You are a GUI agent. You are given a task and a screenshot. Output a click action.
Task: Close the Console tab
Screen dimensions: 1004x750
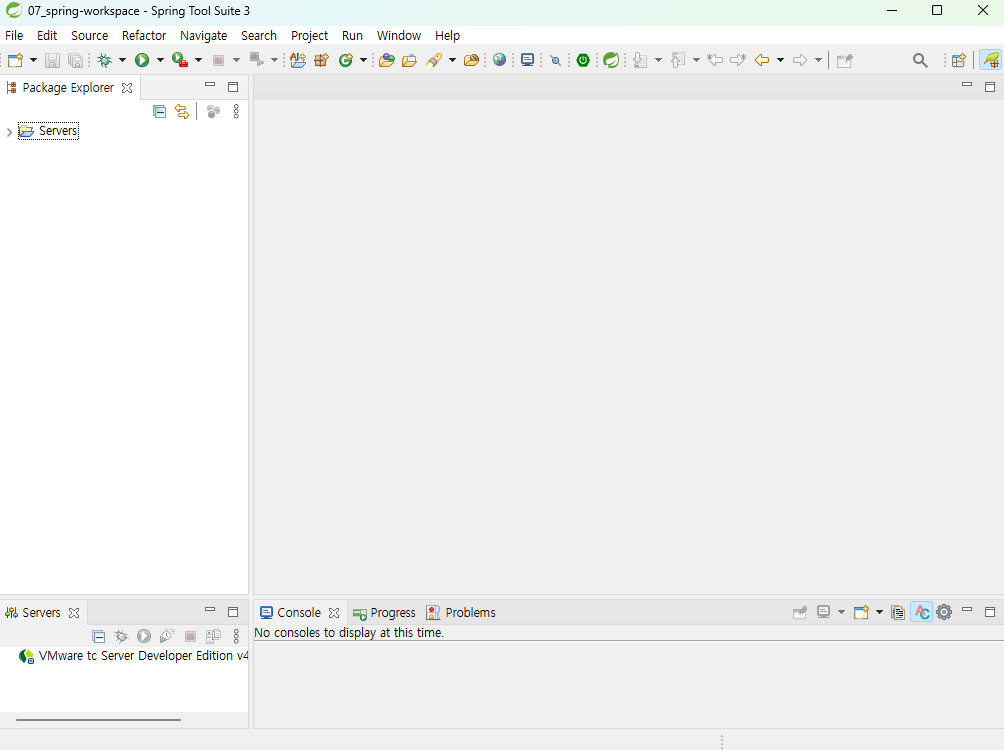tap(334, 613)
